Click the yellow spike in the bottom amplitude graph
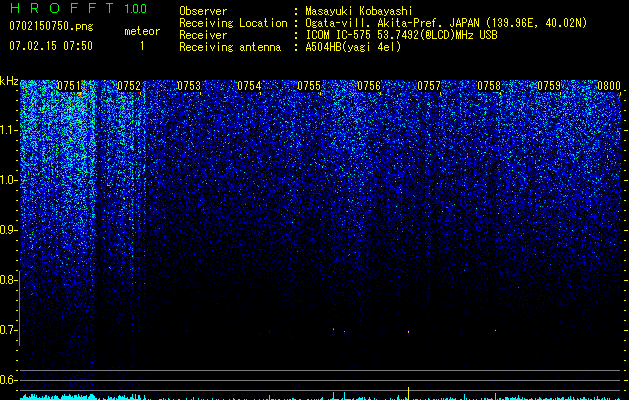The image size is (629, 400). 408,393
